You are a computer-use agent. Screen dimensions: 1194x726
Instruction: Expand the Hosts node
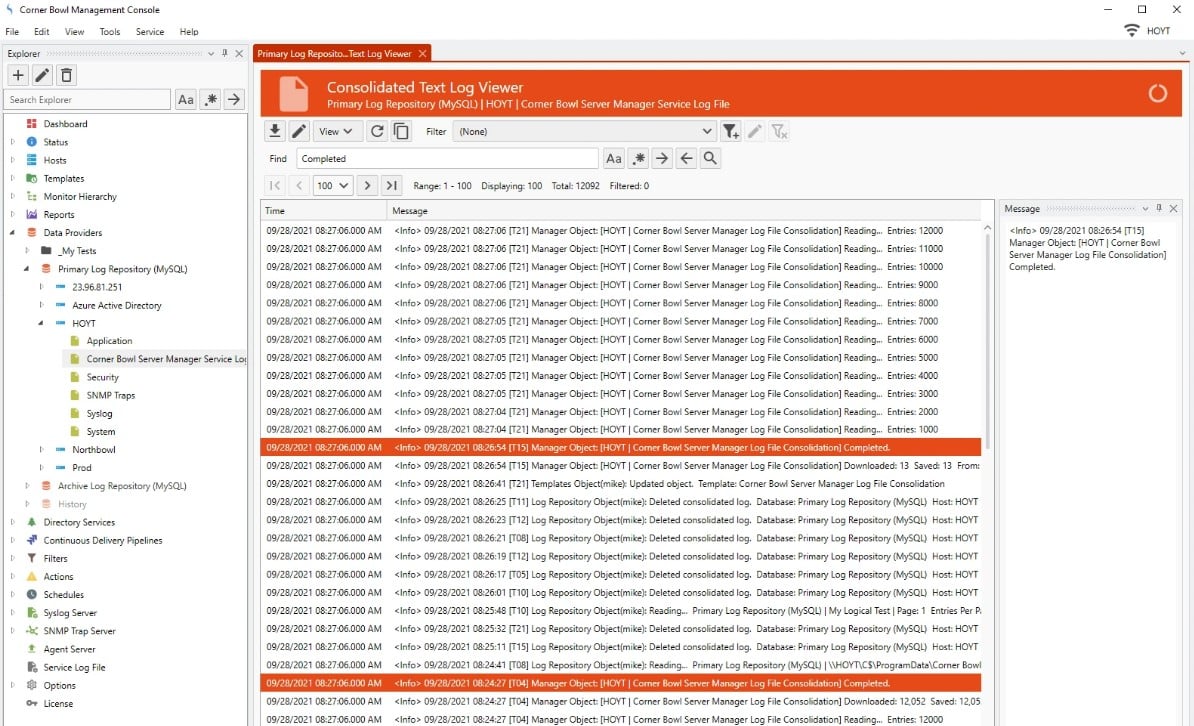pyautogui.click(x=12, y=160)
